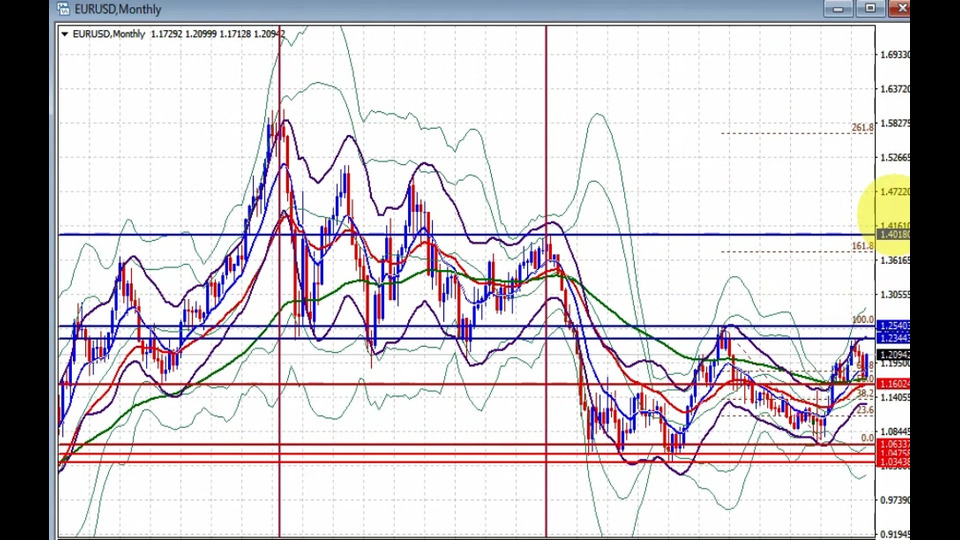Screen dimensions: 960x540
Task: Click the black current price tag 1.20942
Action: tap(894, 354)
